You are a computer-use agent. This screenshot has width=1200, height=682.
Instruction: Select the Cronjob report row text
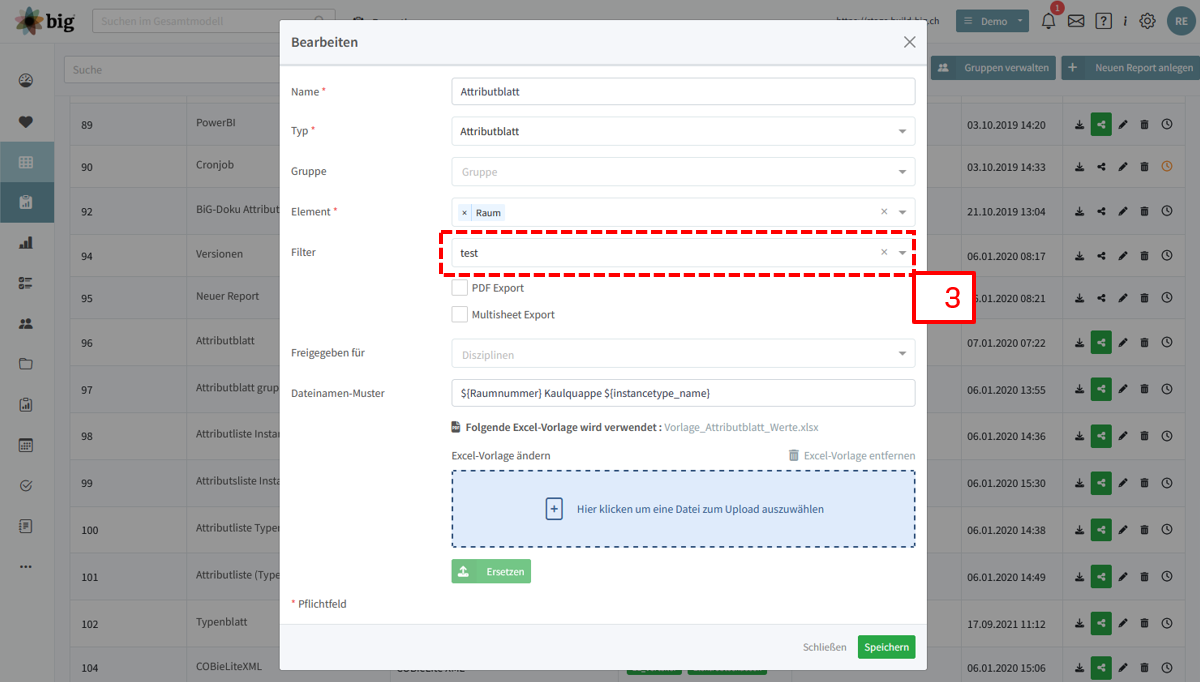point(217,167)
